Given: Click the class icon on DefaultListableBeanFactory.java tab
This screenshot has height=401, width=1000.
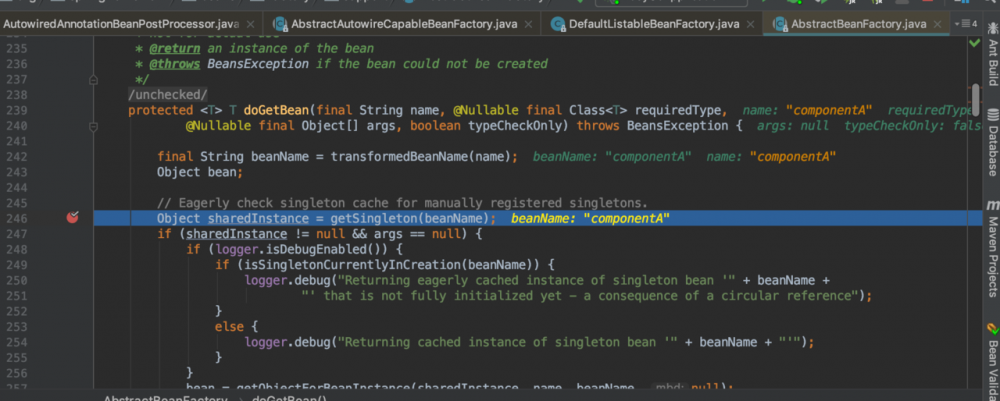Looking at the screenshot, I should tap(558, 25).
